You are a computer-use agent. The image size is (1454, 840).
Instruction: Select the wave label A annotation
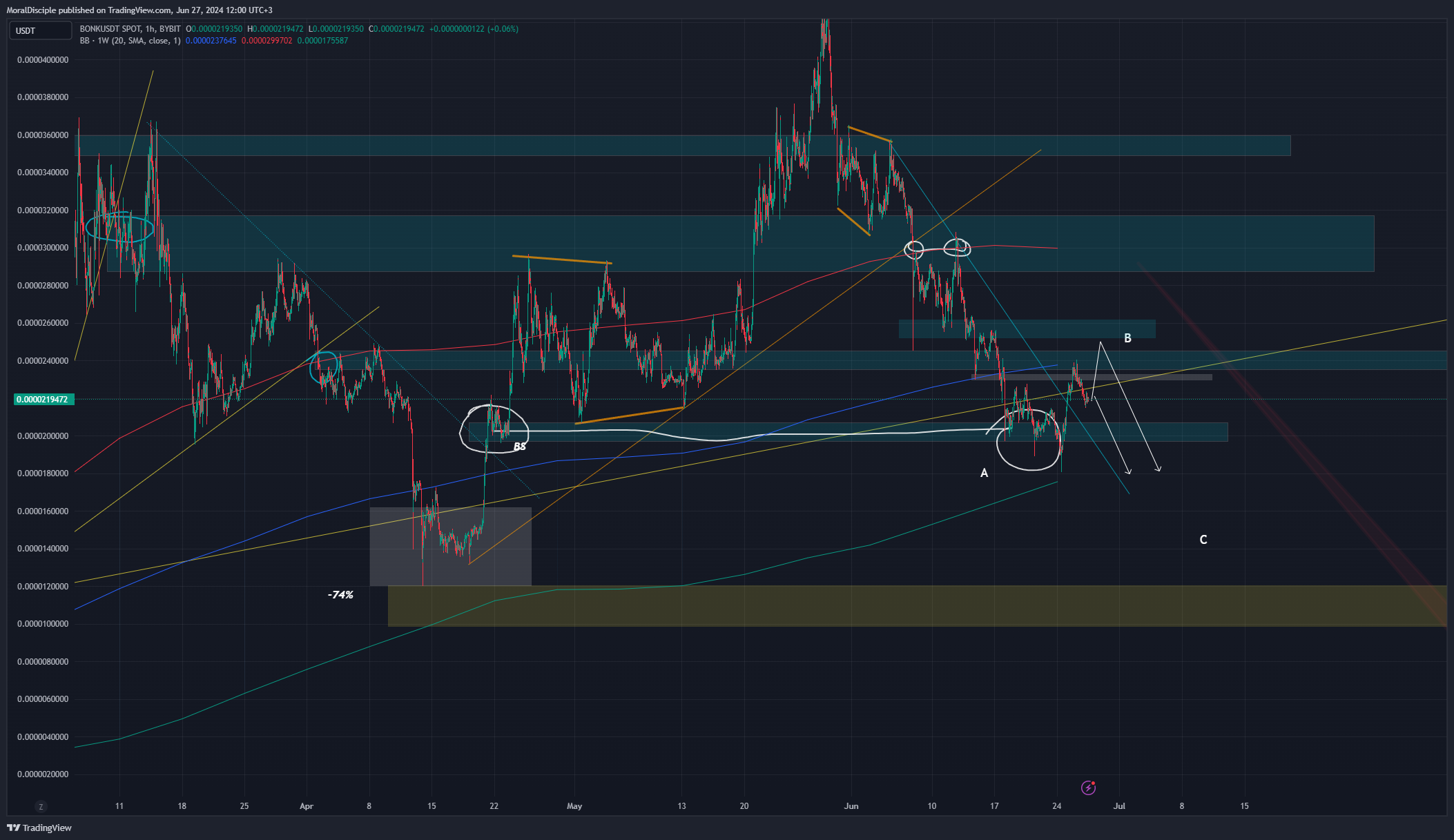(985, 473)
